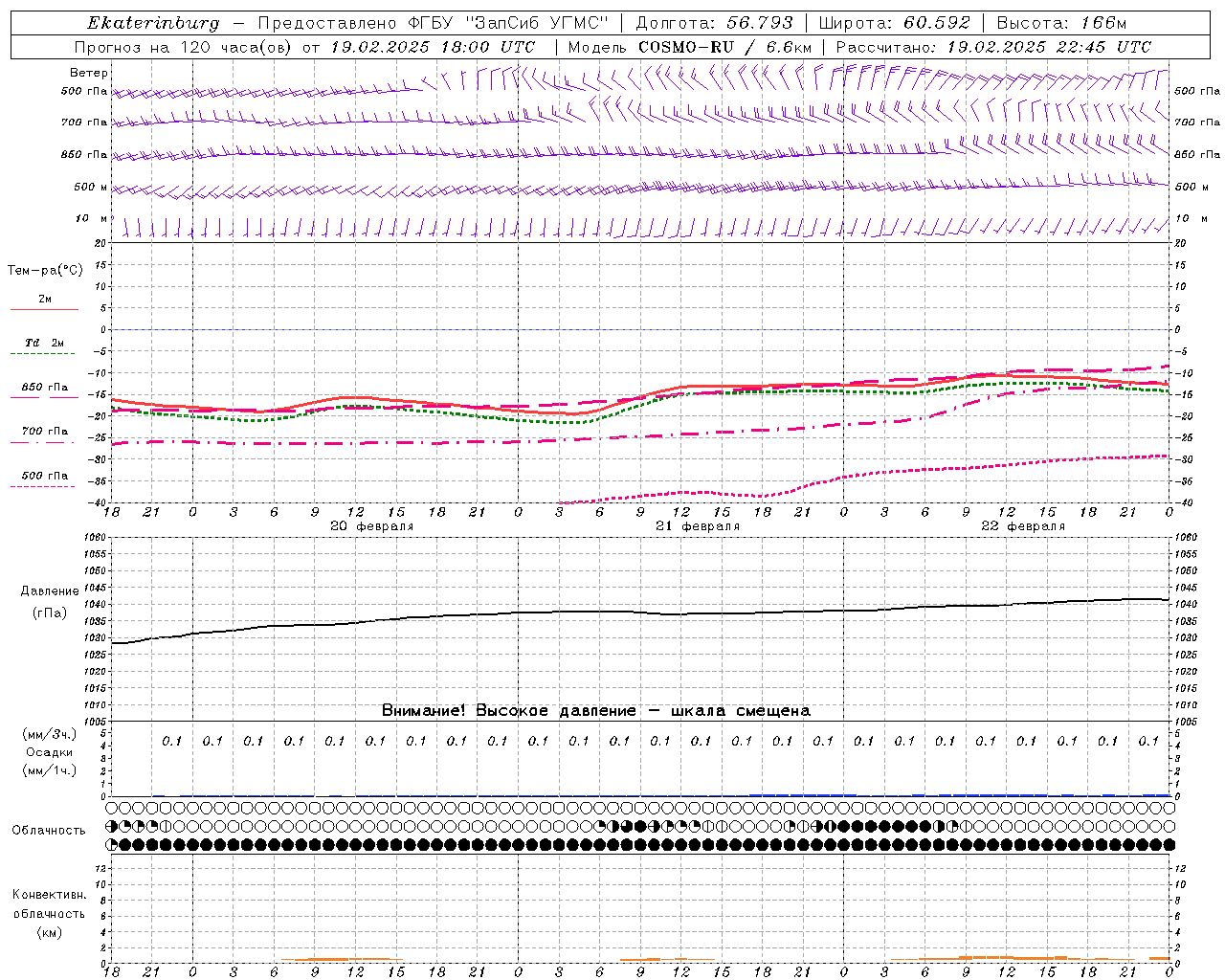Click the 'Осадки' precipitation label
This screenshot has height=980, width=1225.
tap(50, 752)
